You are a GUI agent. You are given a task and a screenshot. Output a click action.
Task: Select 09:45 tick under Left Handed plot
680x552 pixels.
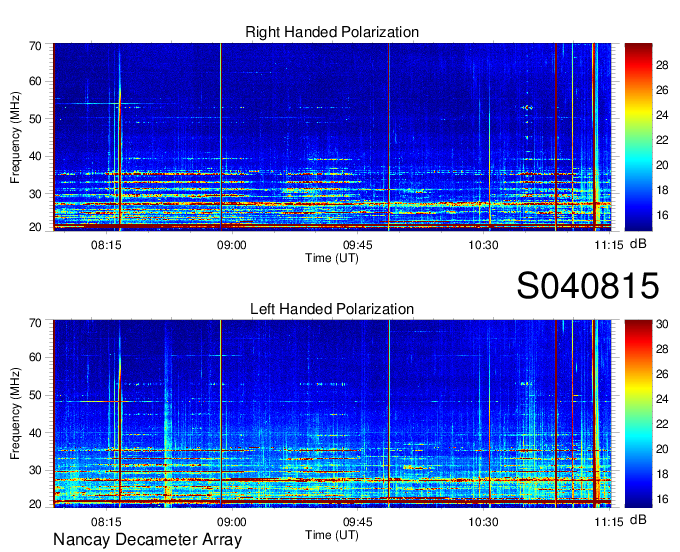357,522
